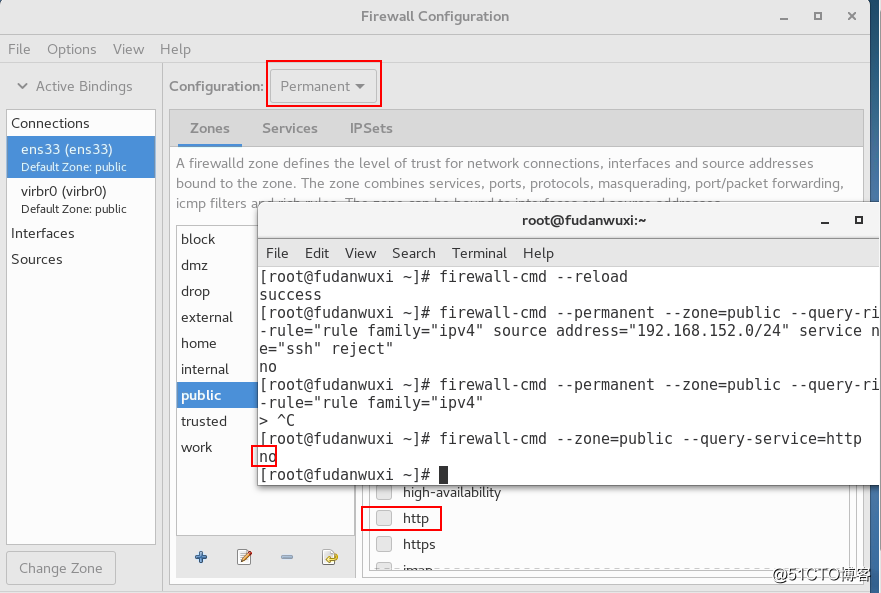Select the ens33 connection
Viewport: 881px width, 593px height.
tap(81, 157)
